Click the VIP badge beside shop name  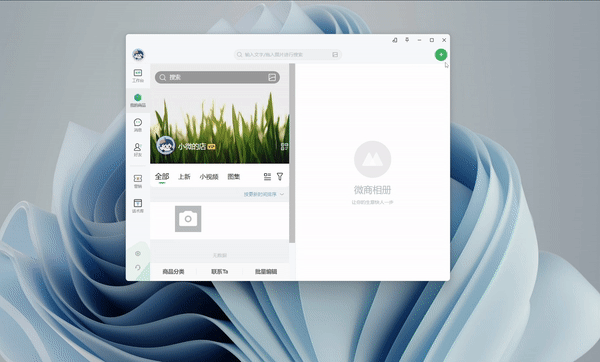[211, 147]
